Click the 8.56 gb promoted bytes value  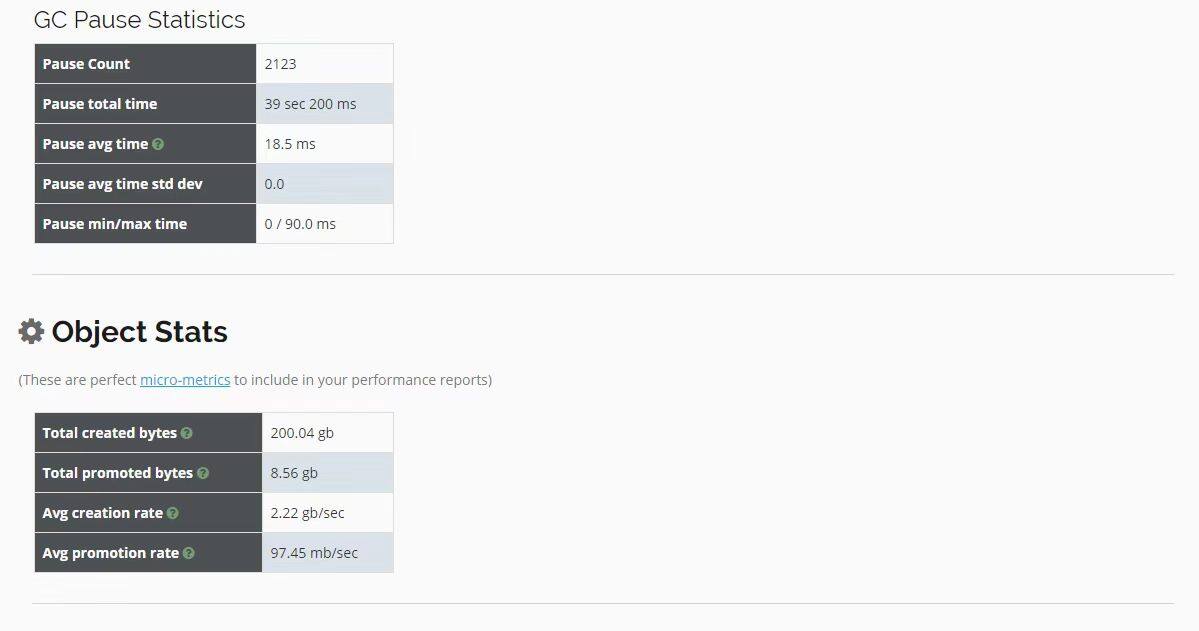click(x=294, y=473)
